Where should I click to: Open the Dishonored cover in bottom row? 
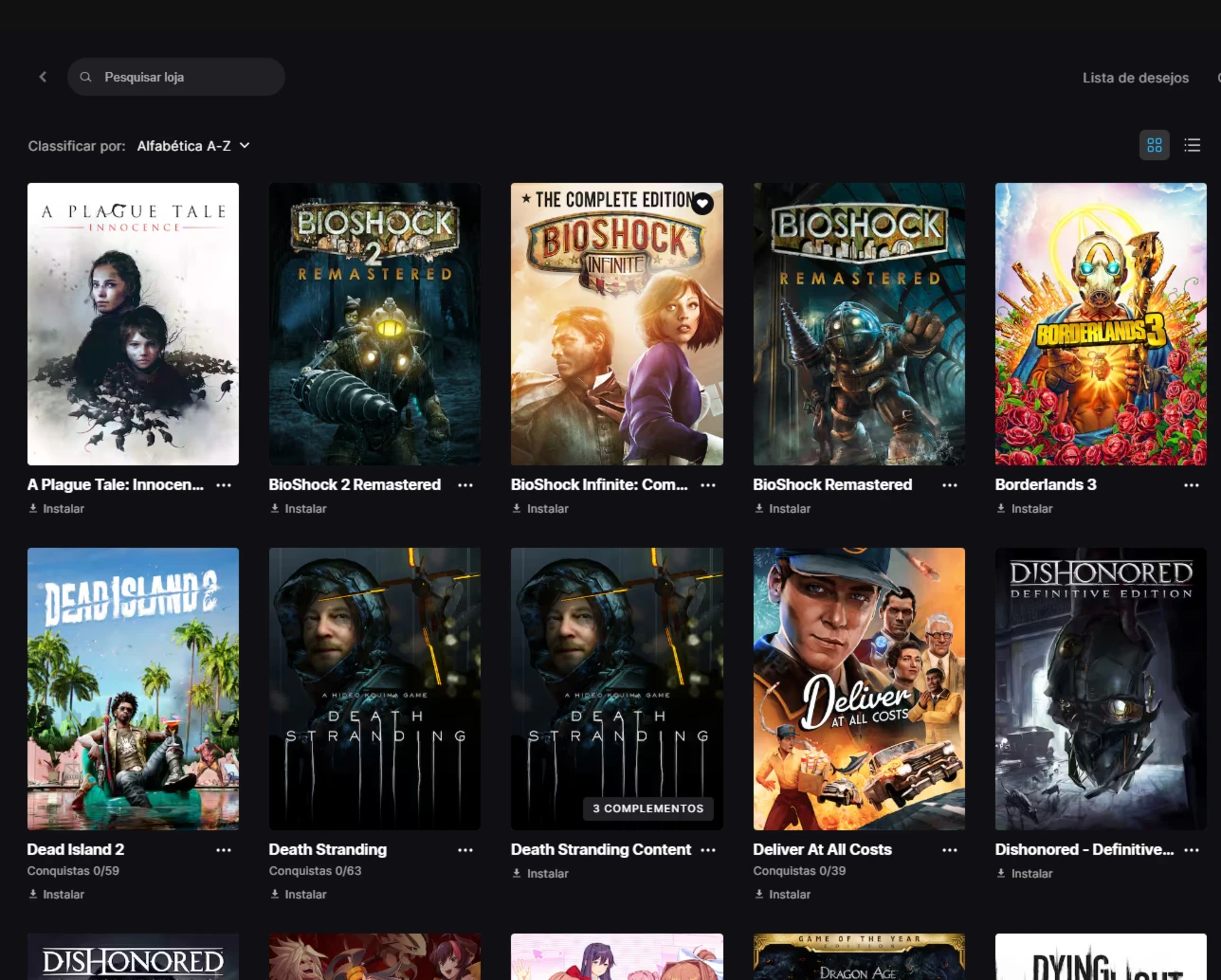[133, 956]
